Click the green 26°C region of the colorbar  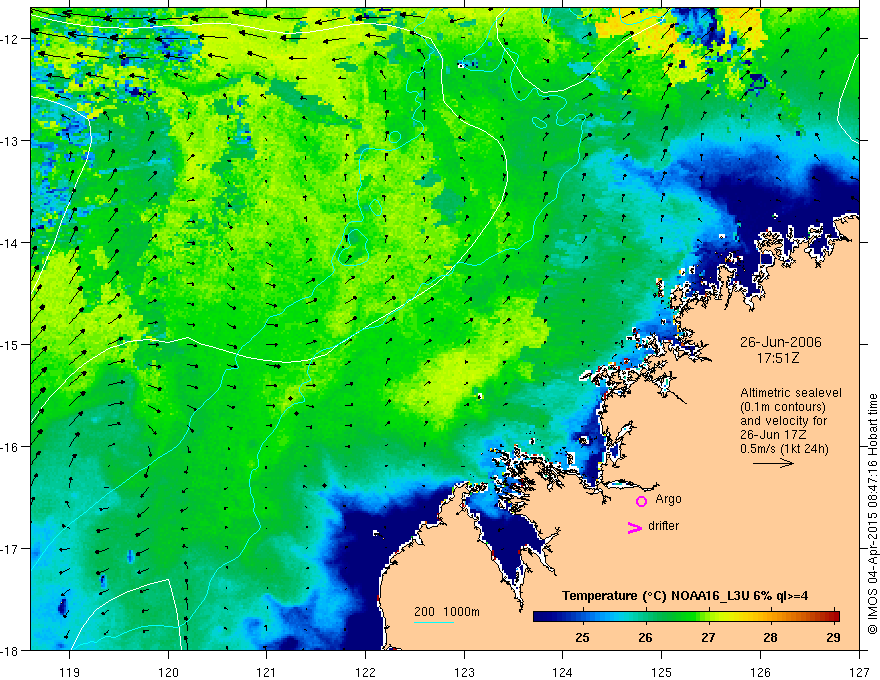pyautogui.click(x=645, y=617)
